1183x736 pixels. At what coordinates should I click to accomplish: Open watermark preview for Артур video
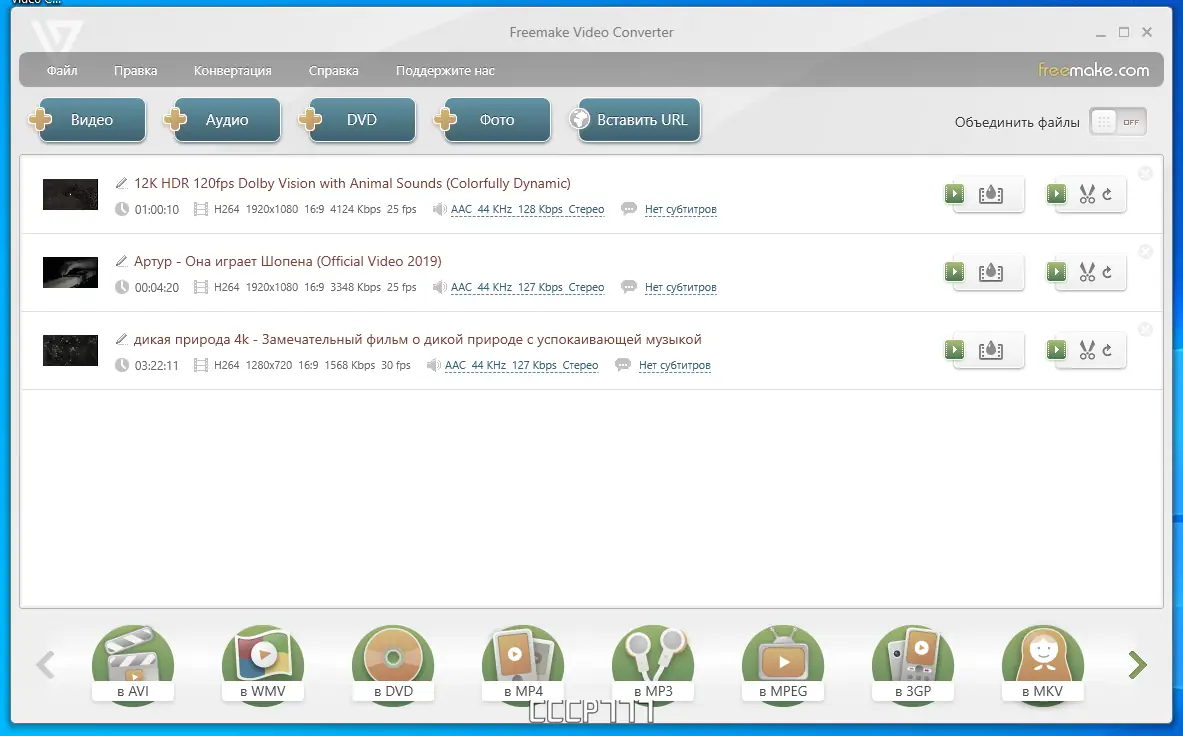tap(985, 272)
